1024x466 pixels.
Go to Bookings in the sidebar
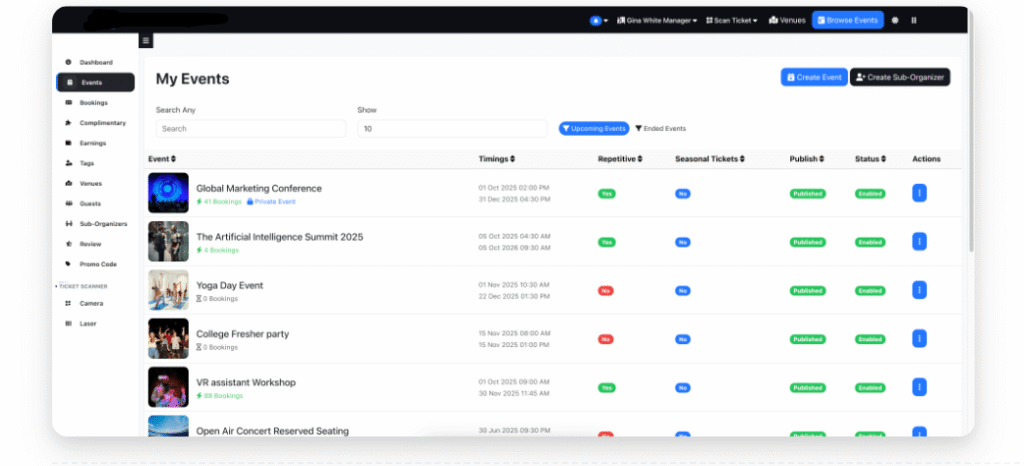tap(93, 103)
